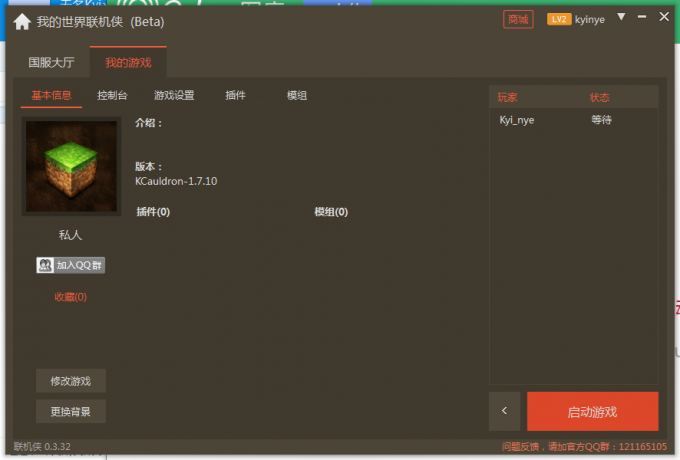Open the 商城 store button
The height and width of the screenshot is (460, 680).
pos(518,20)
